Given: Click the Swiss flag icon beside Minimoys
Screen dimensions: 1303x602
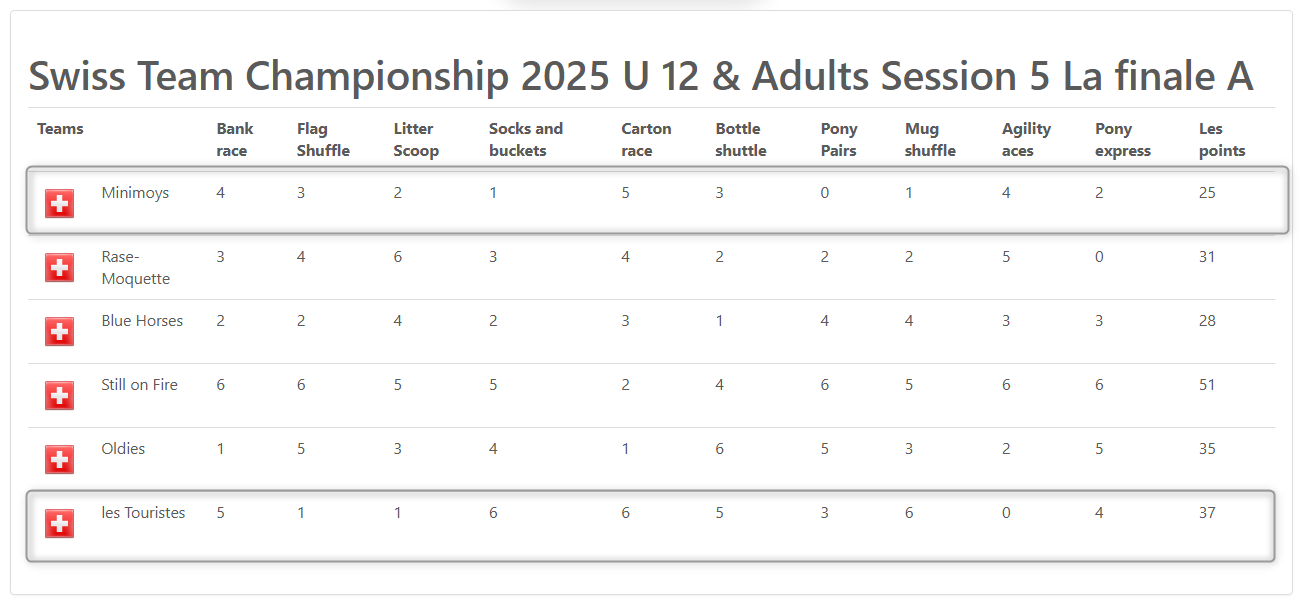Looking at the screenshot, I should coord(60,204).
